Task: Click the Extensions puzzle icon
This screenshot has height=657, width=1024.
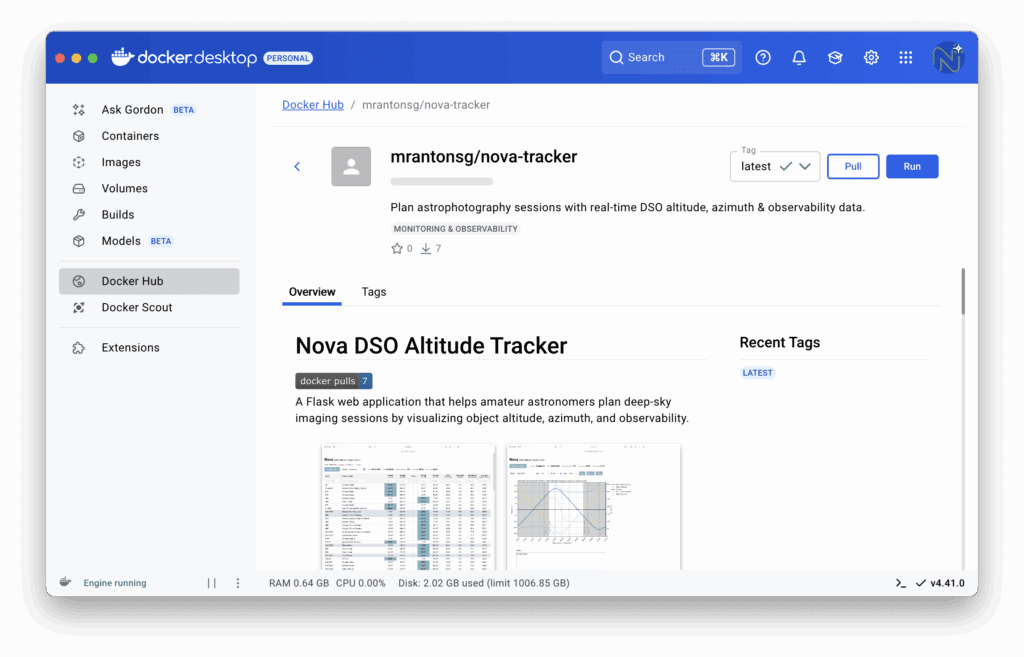Action: click(79, 348)
